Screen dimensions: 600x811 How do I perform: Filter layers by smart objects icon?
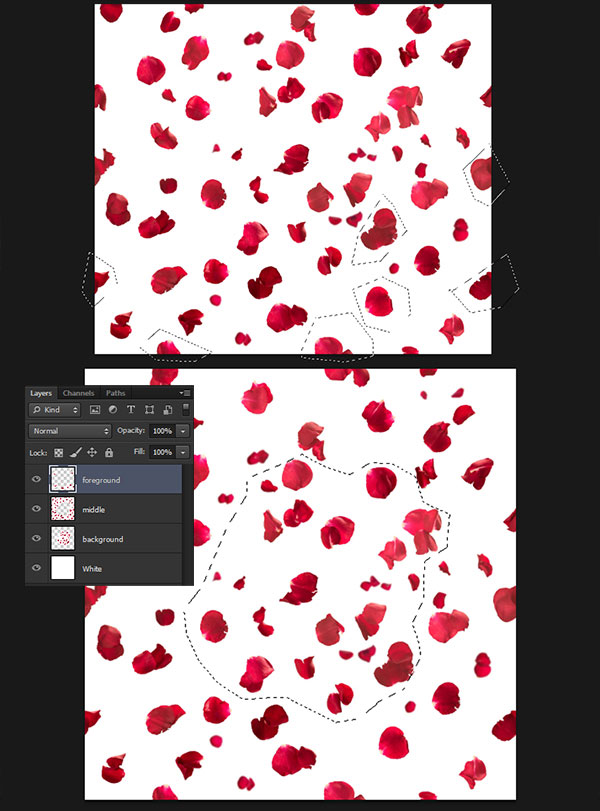[168, 410]
